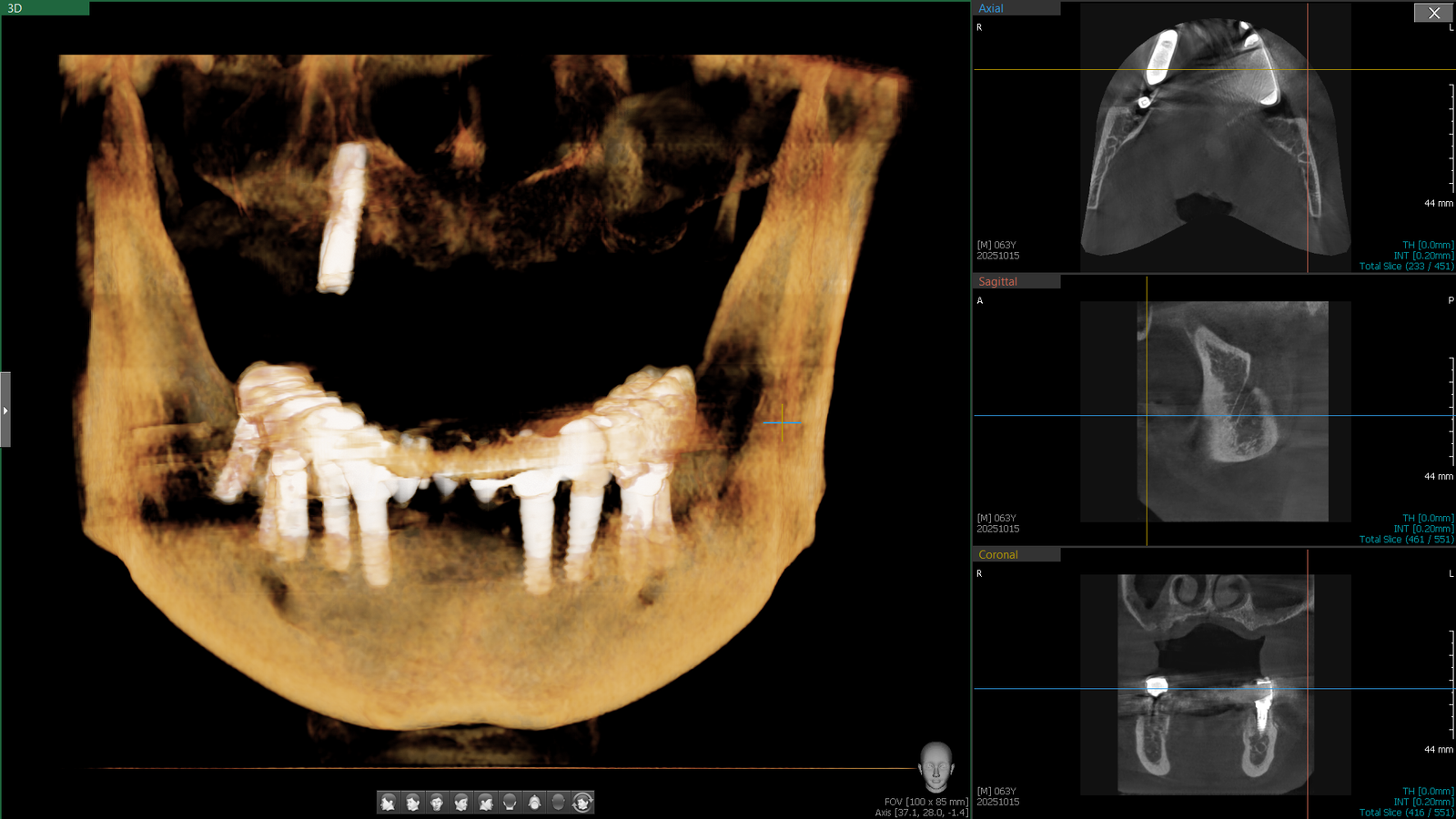The height and width of the screenshot is (819, 1456).
Task: Click the 3D head orientation indicator model
Action: [935, 766]
